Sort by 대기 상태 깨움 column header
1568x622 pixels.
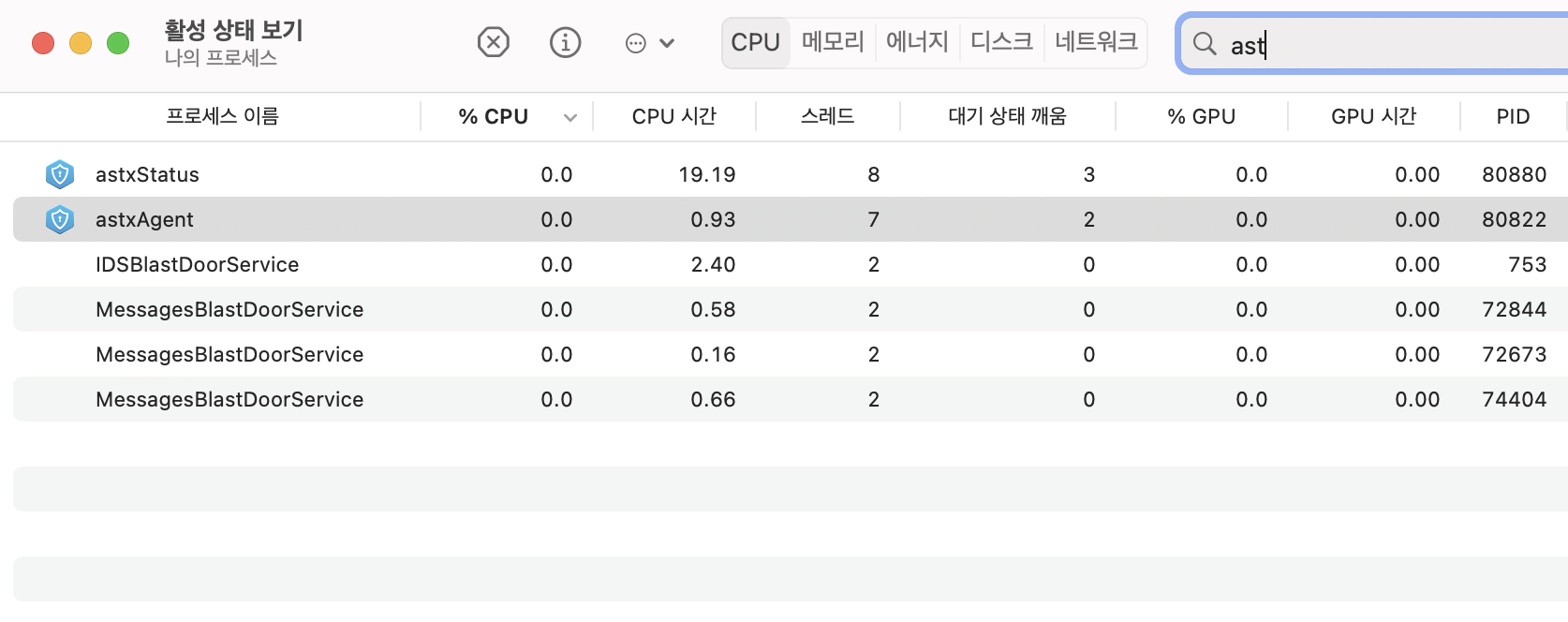point(1007,116)
